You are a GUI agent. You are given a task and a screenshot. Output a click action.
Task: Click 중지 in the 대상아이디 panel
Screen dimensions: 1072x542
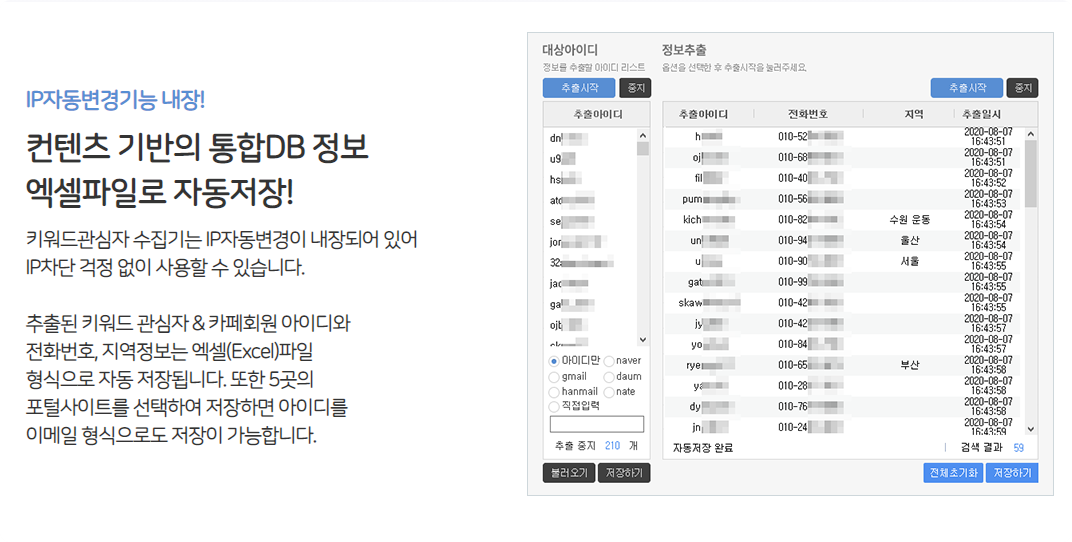pos(635,88)
